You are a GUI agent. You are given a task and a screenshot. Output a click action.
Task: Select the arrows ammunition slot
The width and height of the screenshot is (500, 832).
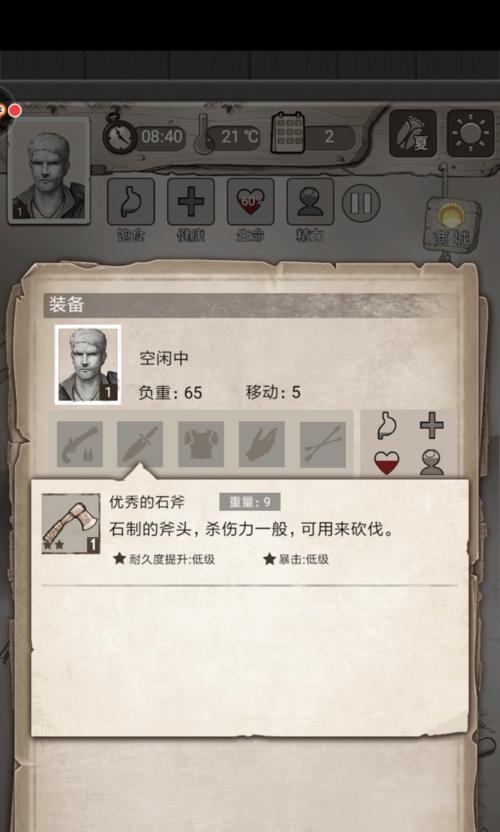point(323,444)
